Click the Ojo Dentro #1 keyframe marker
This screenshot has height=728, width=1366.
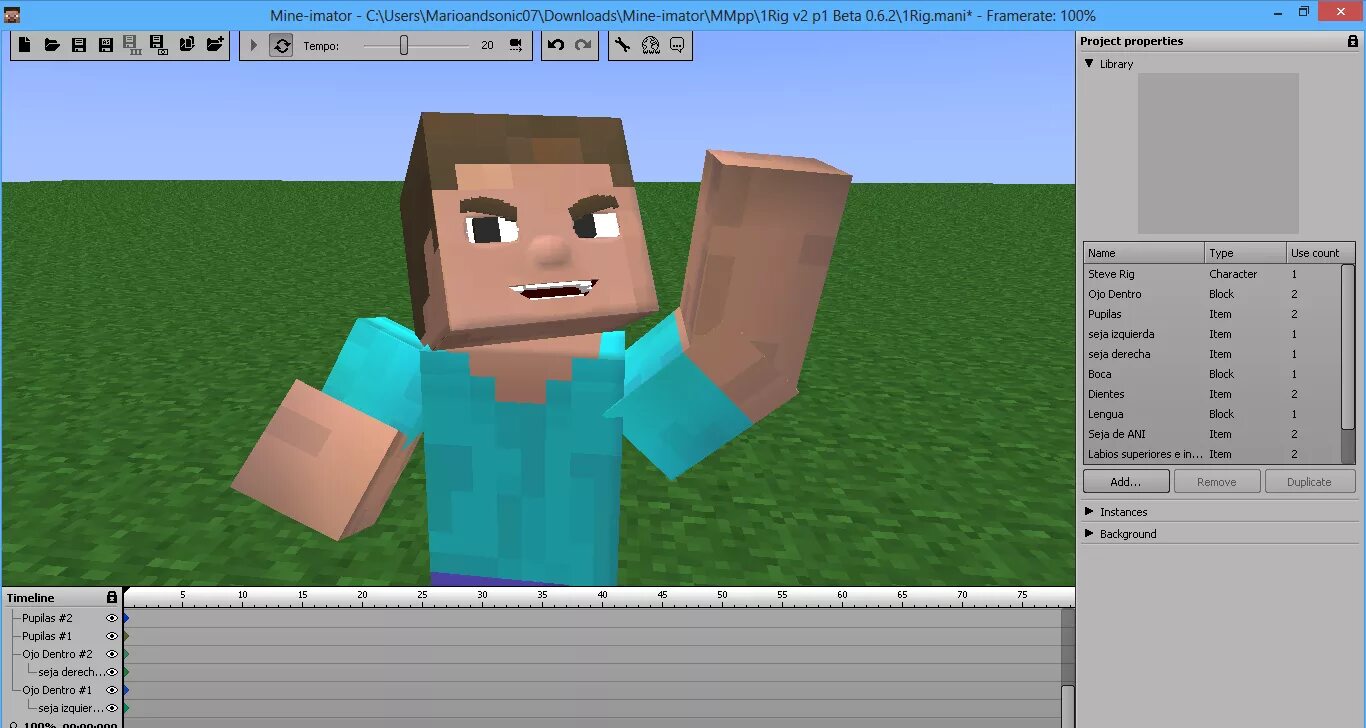click(126, 690)
